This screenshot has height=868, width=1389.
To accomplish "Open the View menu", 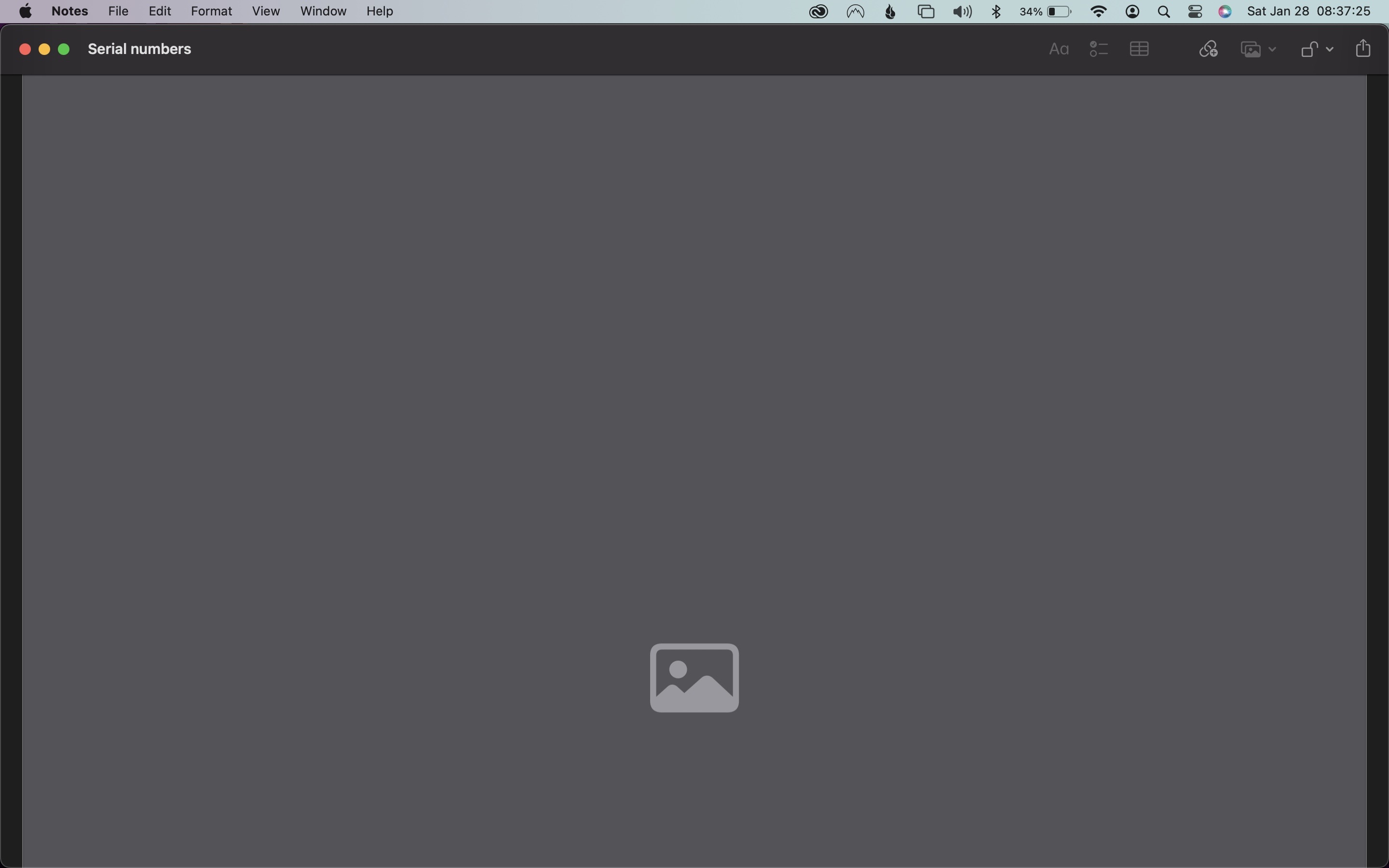I will 266,11.
